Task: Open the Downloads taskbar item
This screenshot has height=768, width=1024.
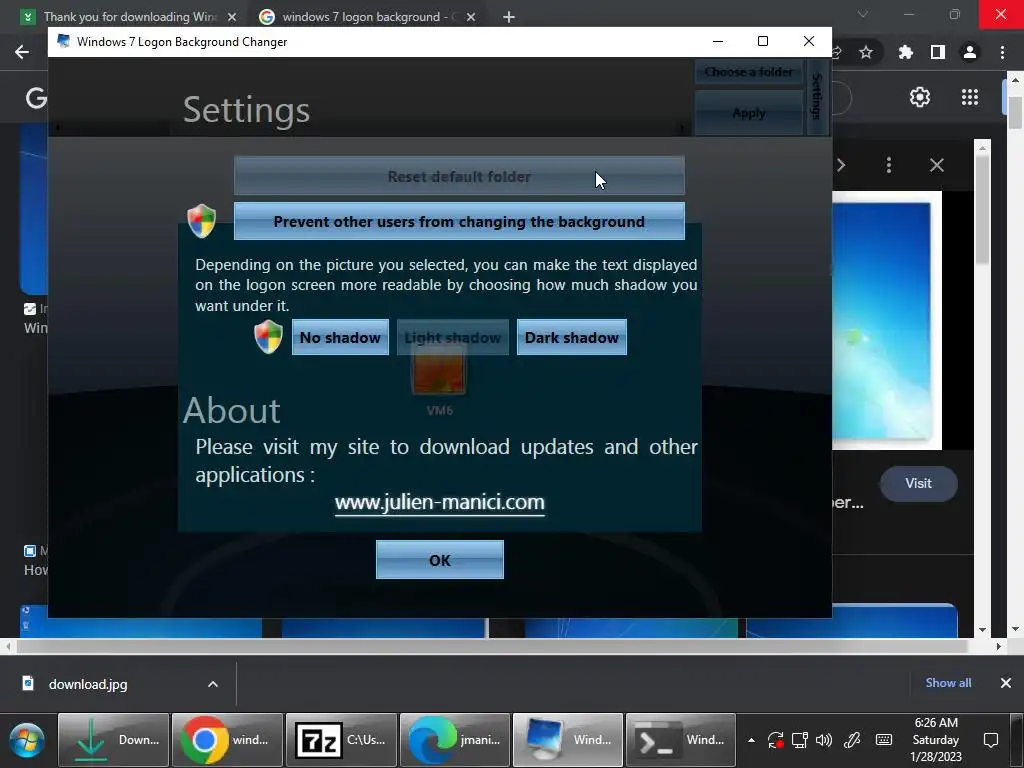Action: tap(114, 740)
